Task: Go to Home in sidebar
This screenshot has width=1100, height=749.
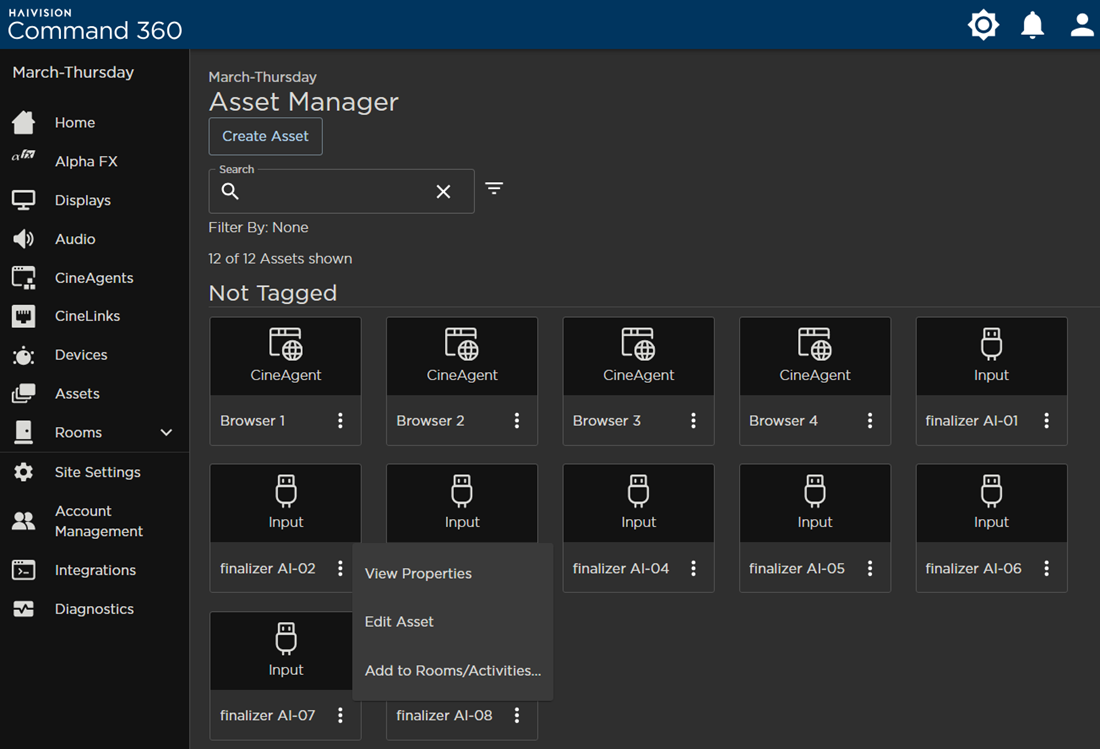Action: [x=75, y=122]
